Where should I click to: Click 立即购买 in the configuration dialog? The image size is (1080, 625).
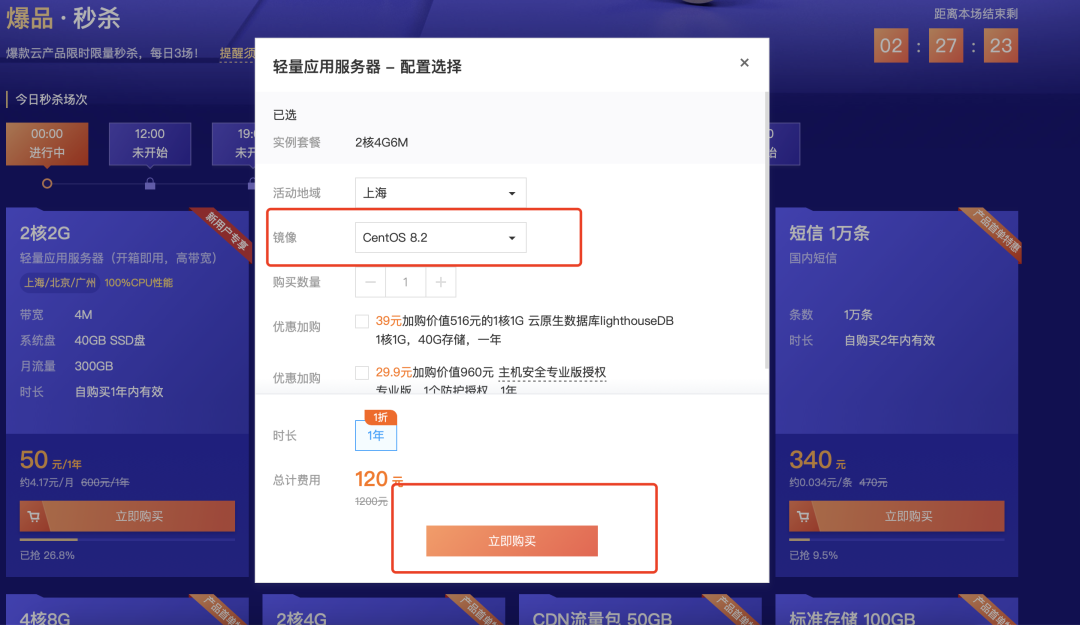[512, 541]
